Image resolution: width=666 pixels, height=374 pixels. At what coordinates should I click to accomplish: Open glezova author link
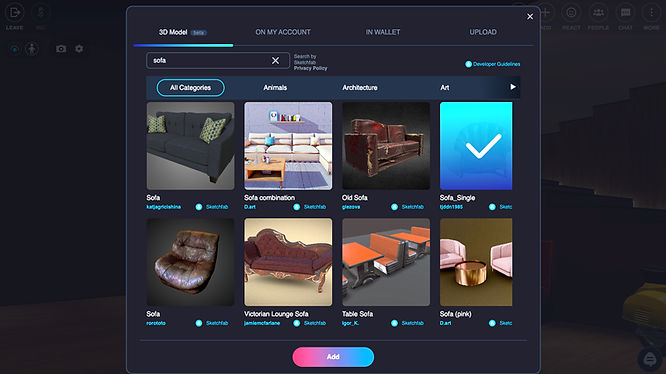tap(351, 207)
